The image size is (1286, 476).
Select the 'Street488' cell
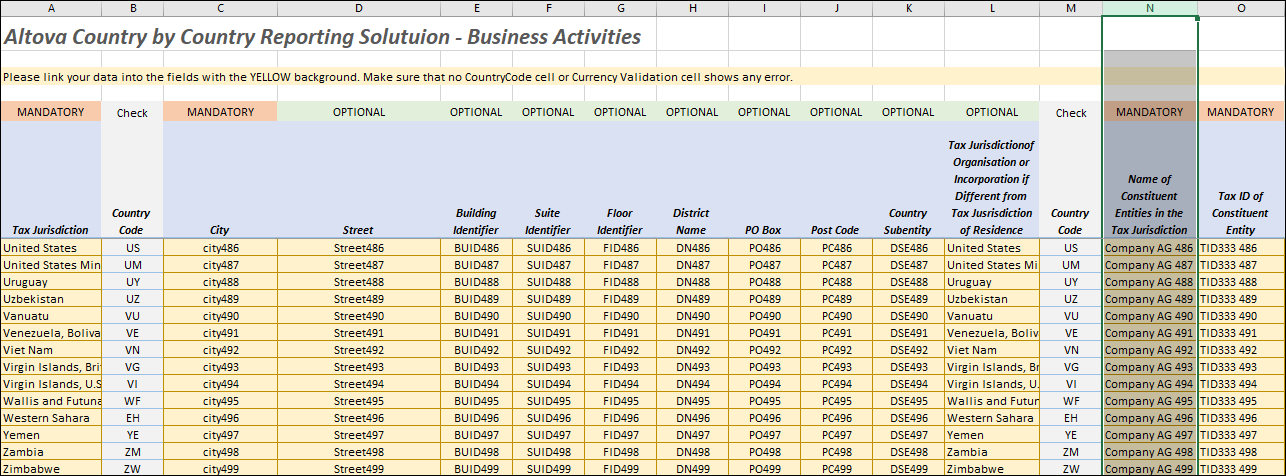(x=358, y=282)
